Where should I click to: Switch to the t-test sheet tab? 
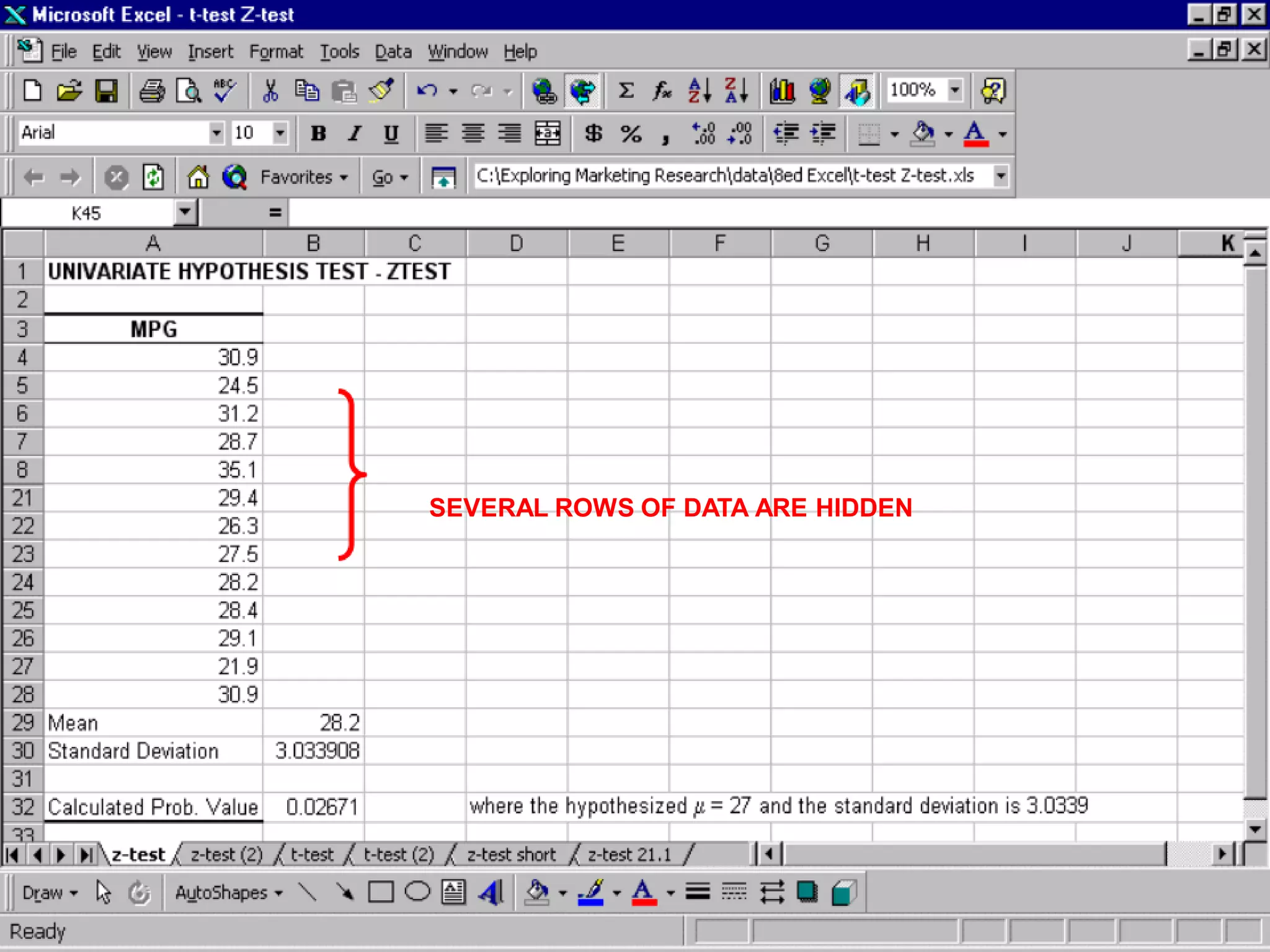tap(312, 855)
